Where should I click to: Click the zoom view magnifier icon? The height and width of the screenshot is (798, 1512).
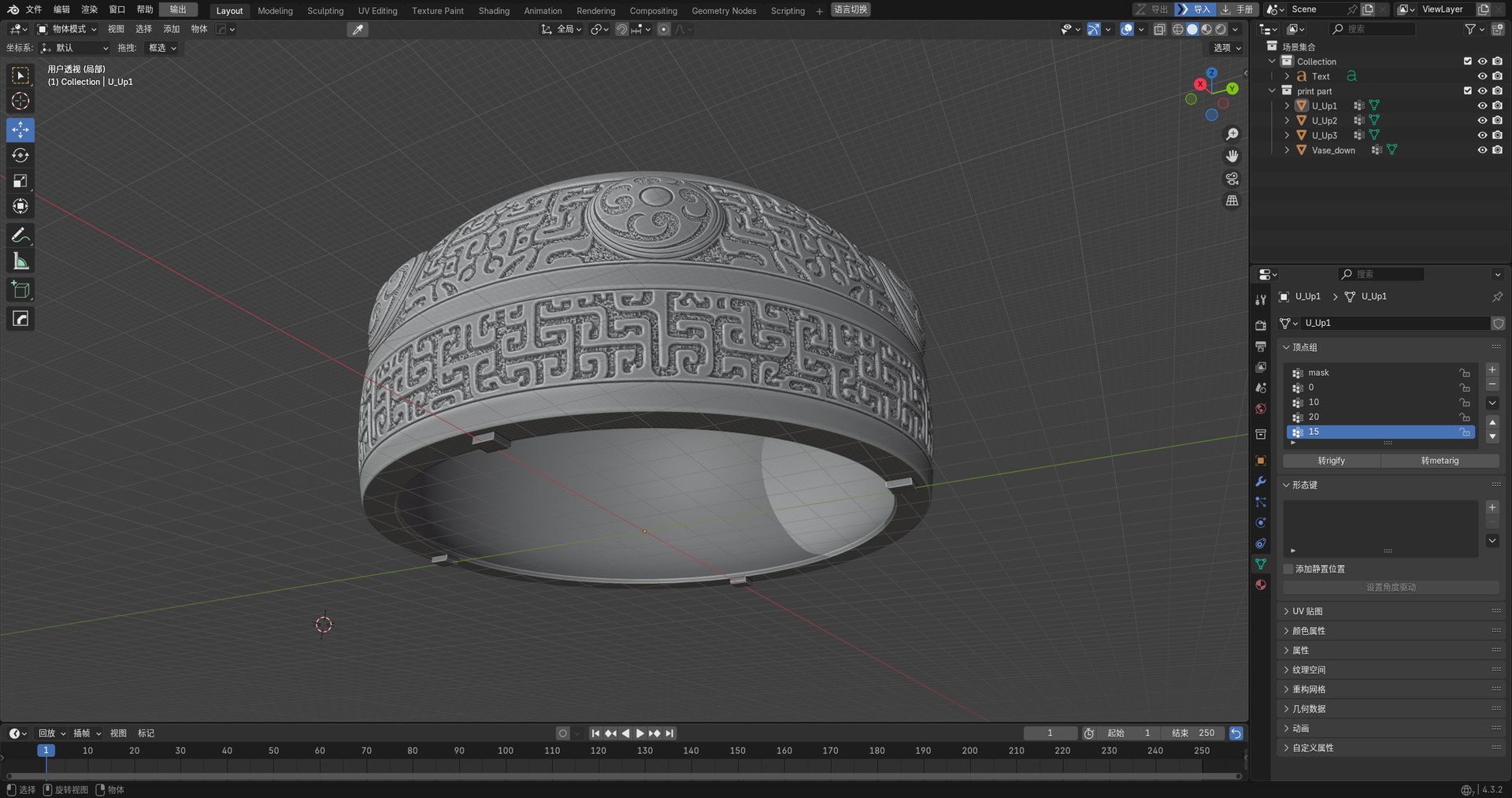point(1232,135)
